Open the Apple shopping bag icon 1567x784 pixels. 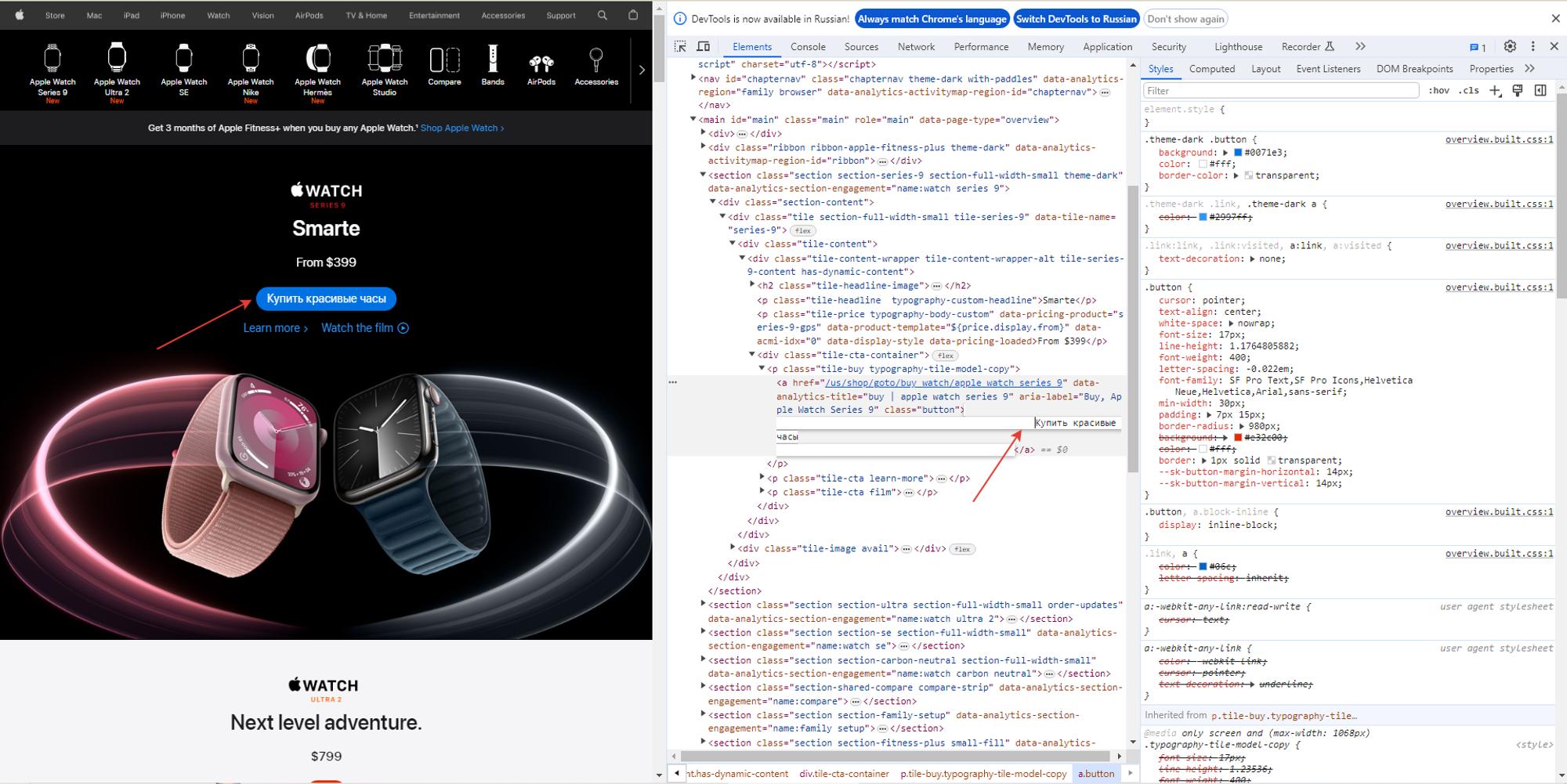click(633, 15)
